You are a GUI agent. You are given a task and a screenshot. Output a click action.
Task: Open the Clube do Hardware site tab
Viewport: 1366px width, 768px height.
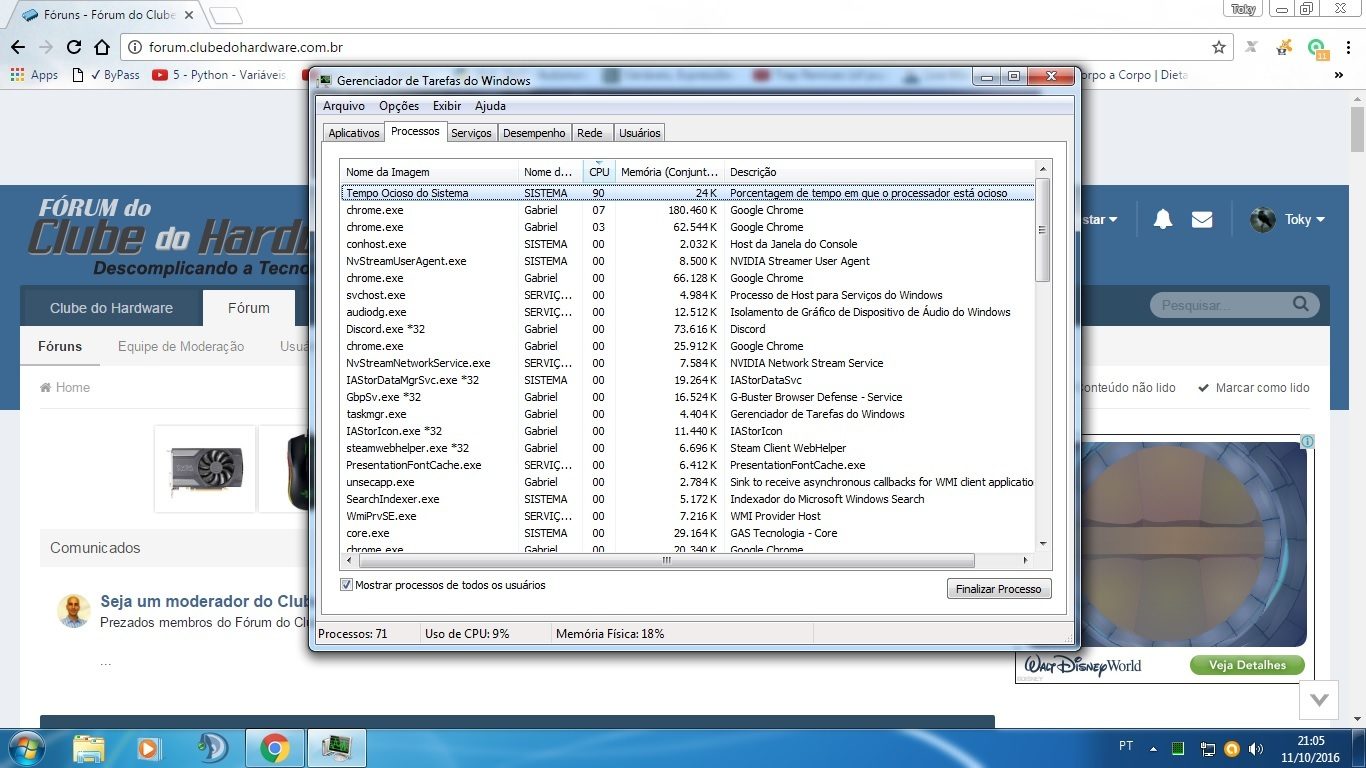pos(111,308)
